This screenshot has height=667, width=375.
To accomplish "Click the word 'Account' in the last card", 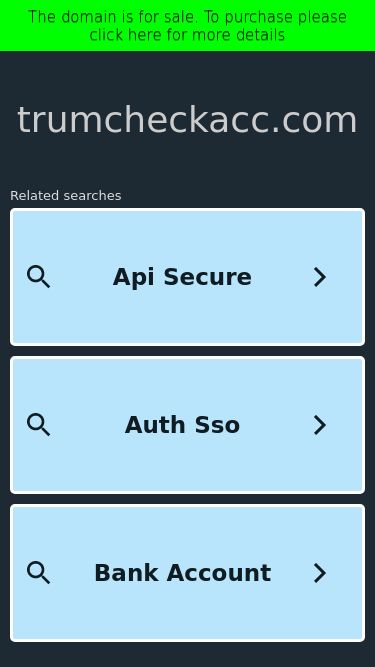I will point(219,573).
